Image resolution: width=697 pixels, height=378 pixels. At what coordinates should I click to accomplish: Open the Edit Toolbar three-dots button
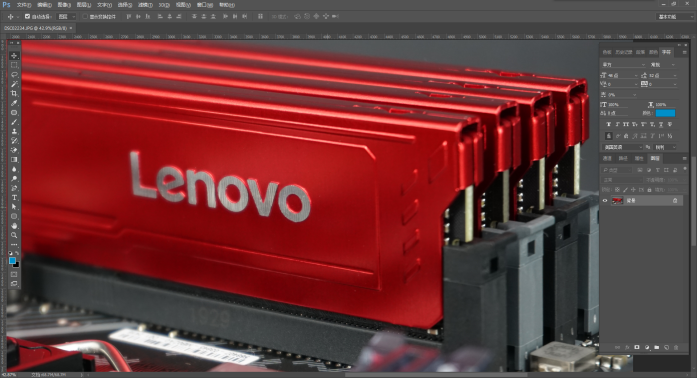tap(14, 245)
